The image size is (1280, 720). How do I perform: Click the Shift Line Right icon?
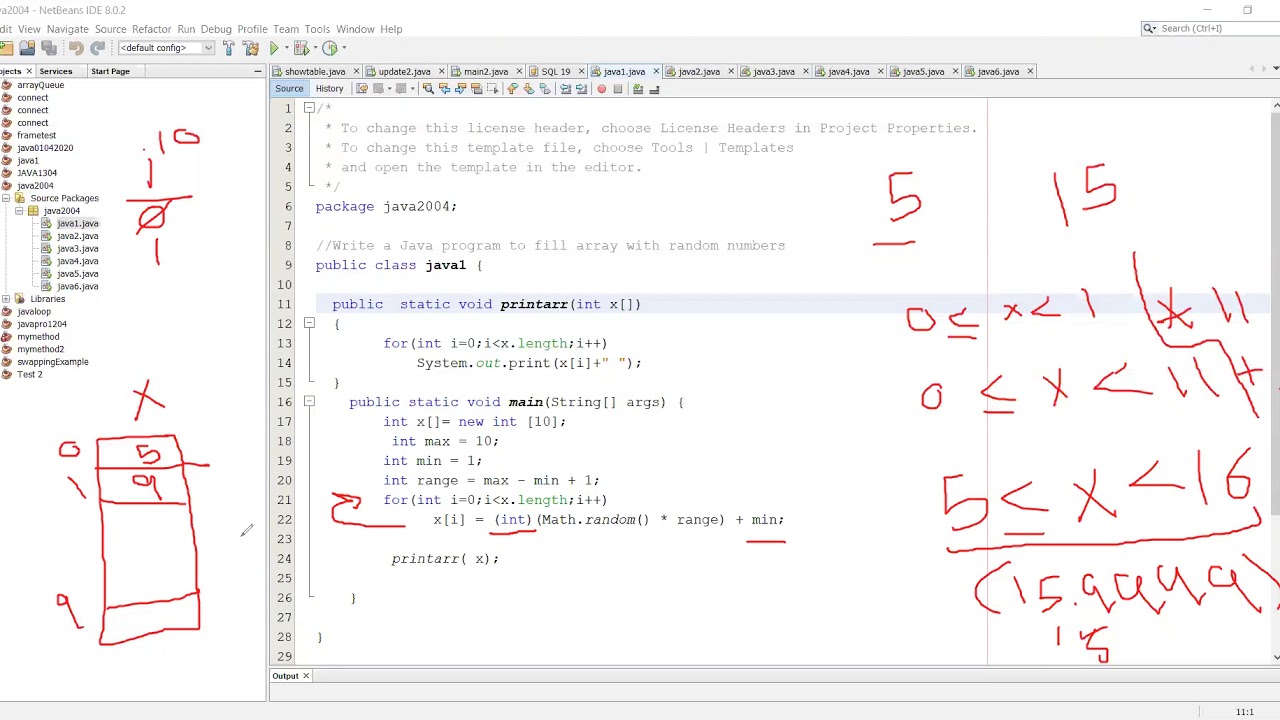click(581, 89)
